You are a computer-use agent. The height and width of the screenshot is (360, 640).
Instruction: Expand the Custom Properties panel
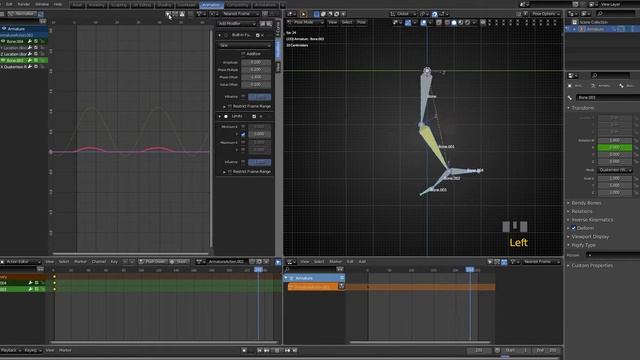pyautogui.click(x=592, y=265)
